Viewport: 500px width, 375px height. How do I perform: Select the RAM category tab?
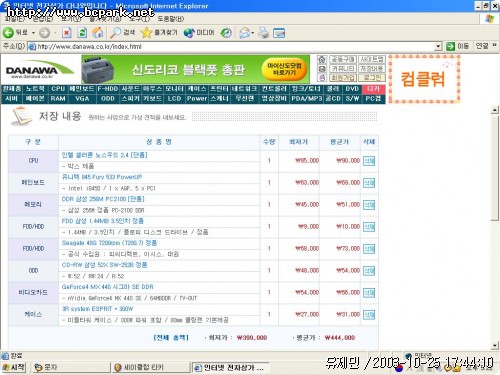point(58,99)
